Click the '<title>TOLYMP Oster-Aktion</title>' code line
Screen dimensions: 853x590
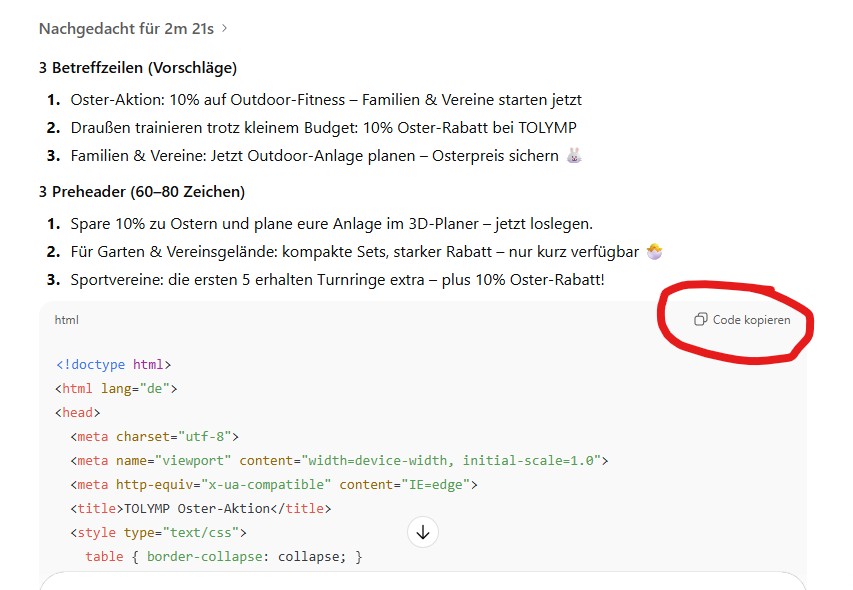coord(200,508)
